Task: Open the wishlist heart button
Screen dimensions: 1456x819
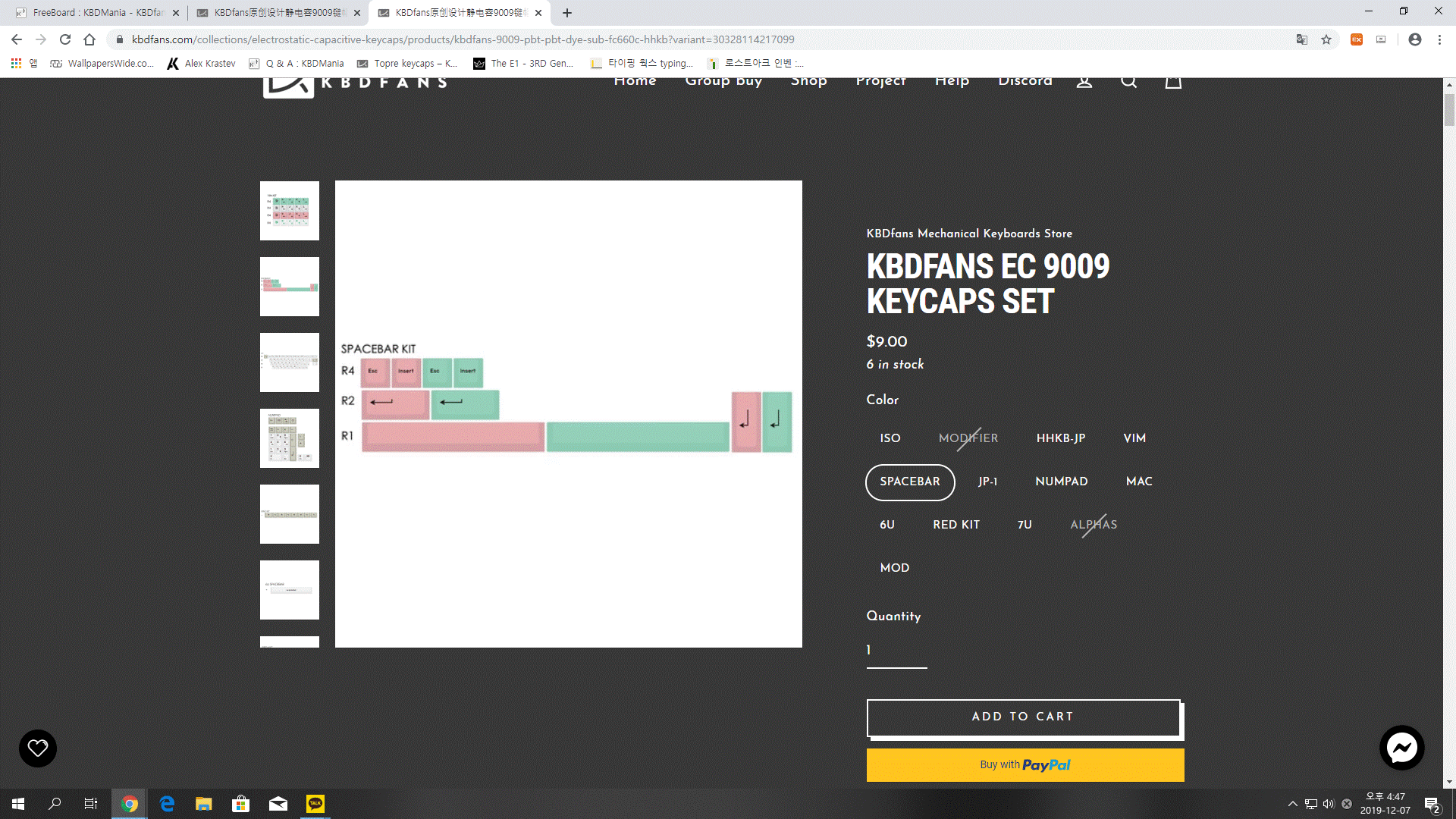Action: tap(38, 748)
